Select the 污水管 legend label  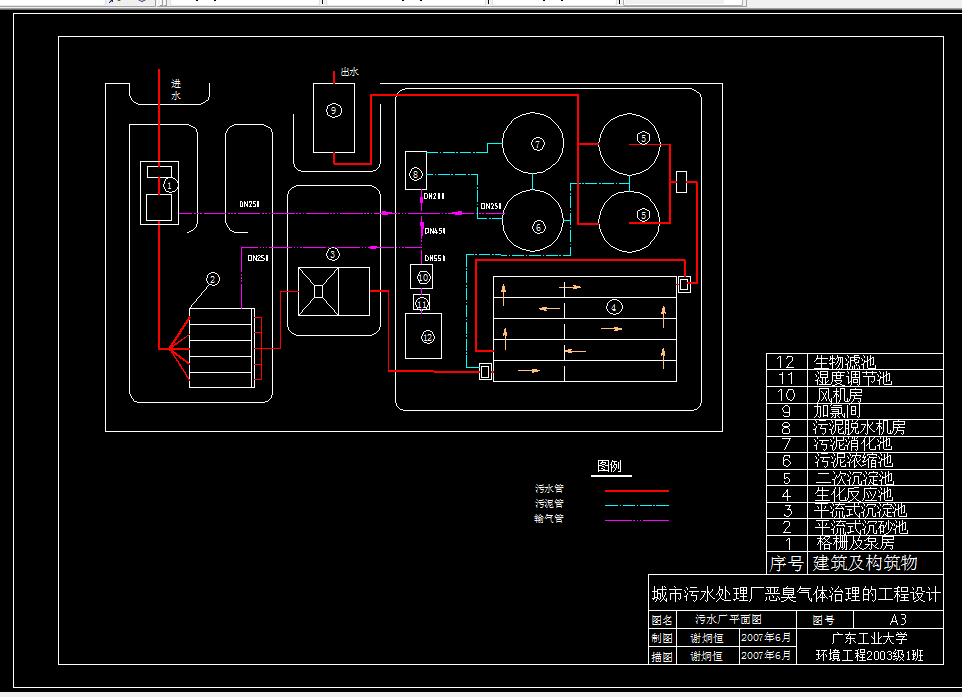pos(549,488)
